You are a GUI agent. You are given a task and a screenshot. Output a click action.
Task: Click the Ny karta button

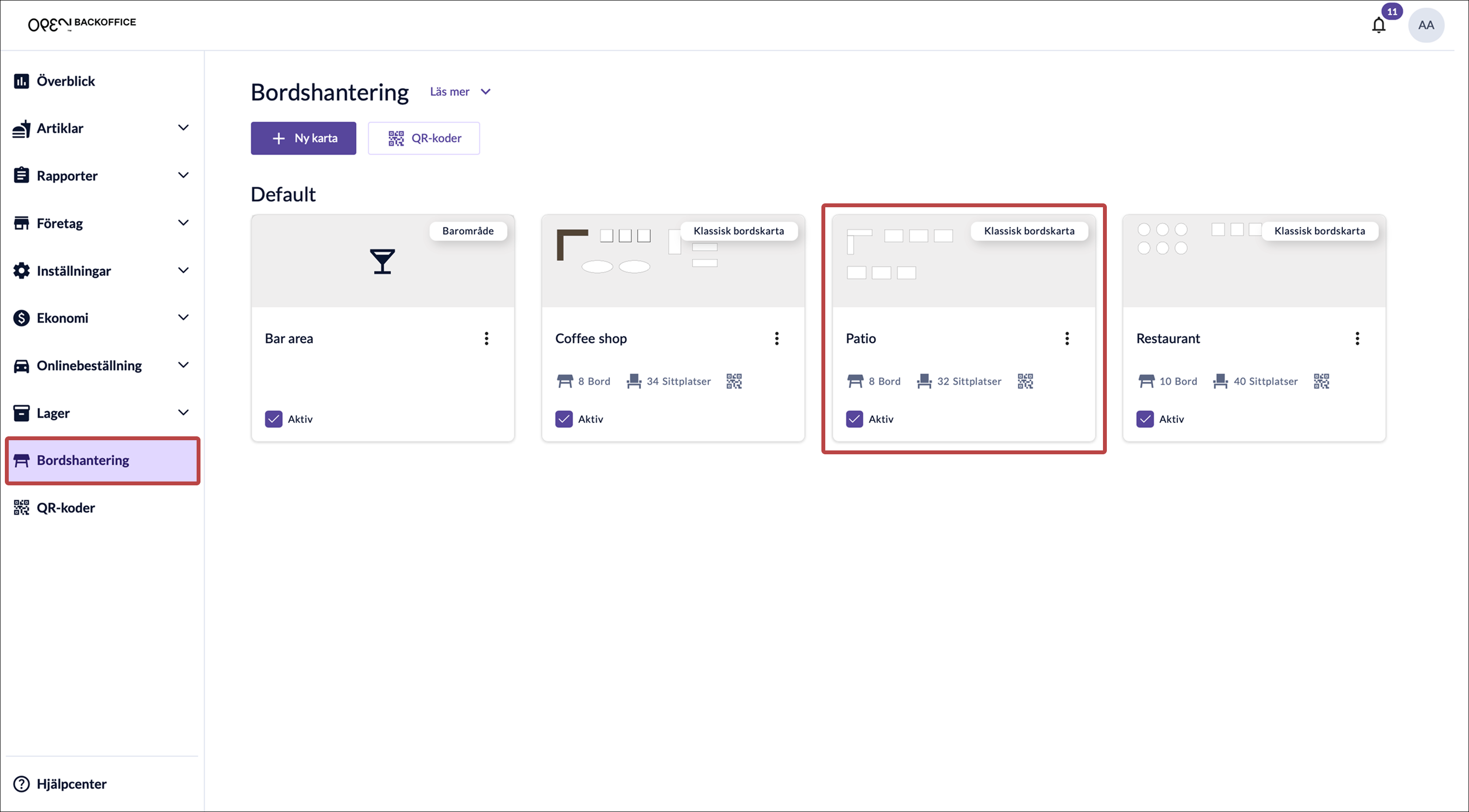point(303,138)
